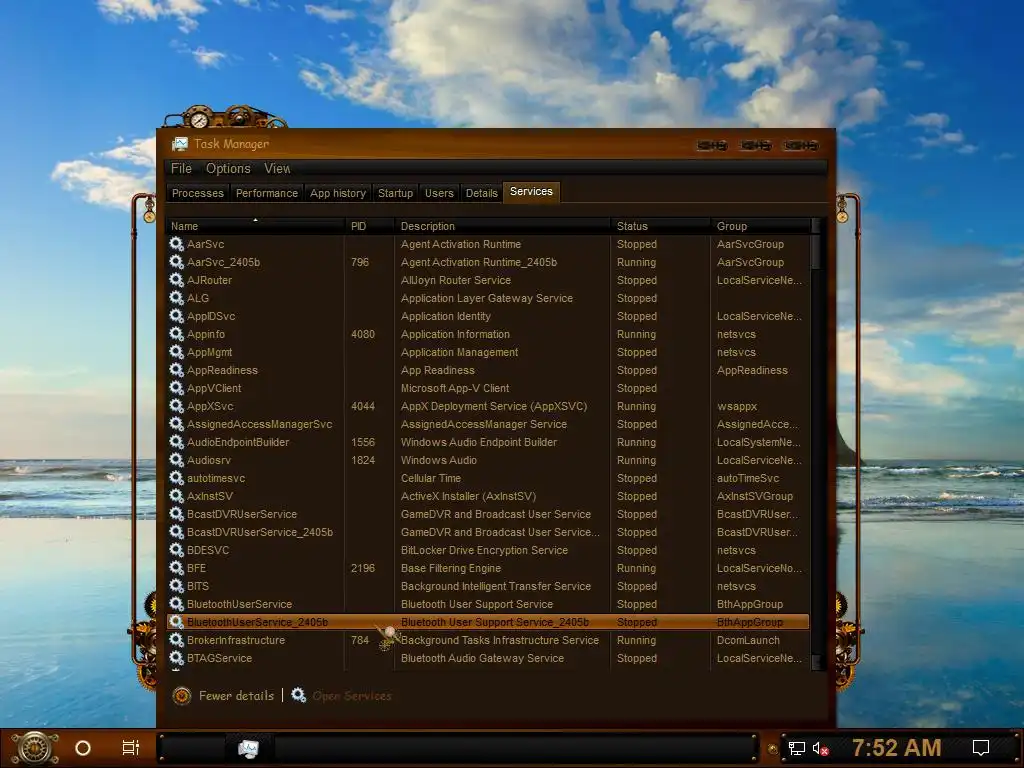
Task: Click the muted volume tray icon
Action: click(821, 748)
